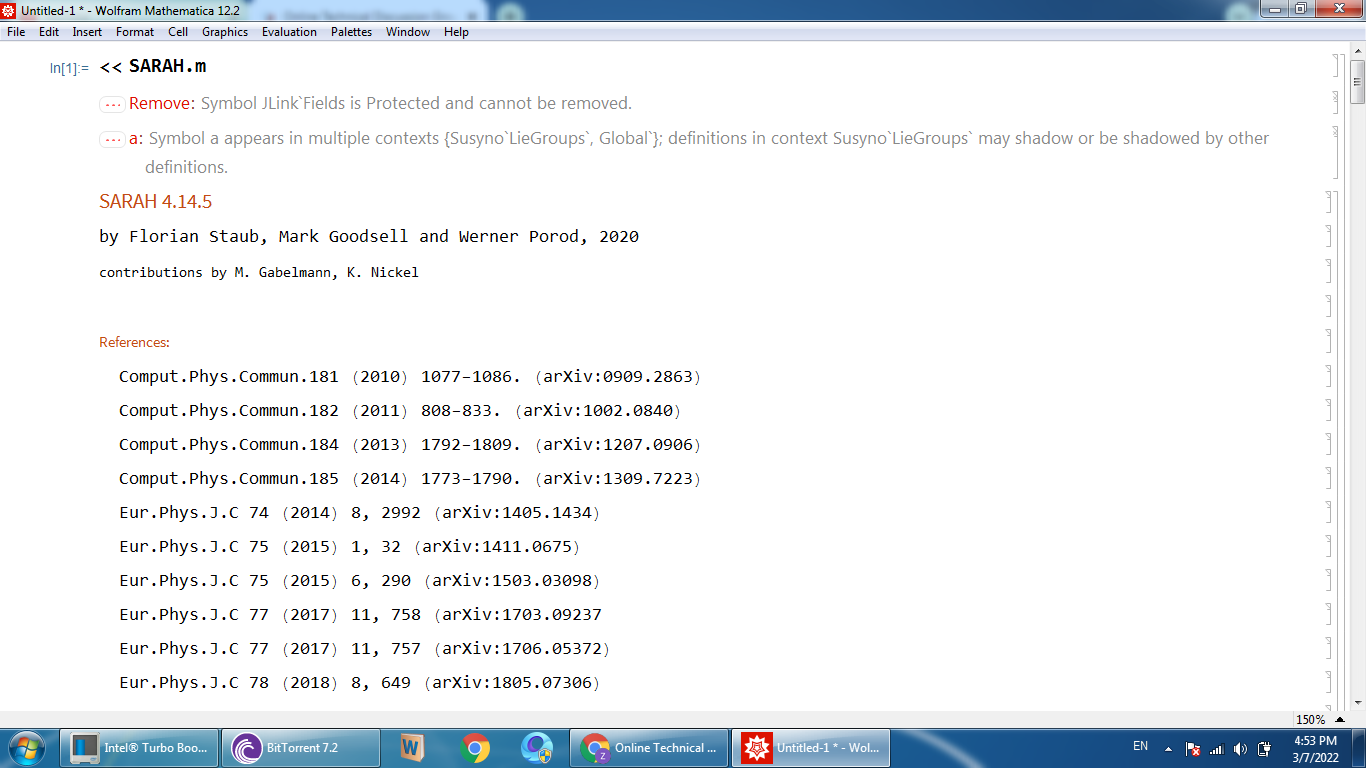Open Google Chrome pinned taskbar icon
The image size is (1366, 768).
tap(475, 748)
